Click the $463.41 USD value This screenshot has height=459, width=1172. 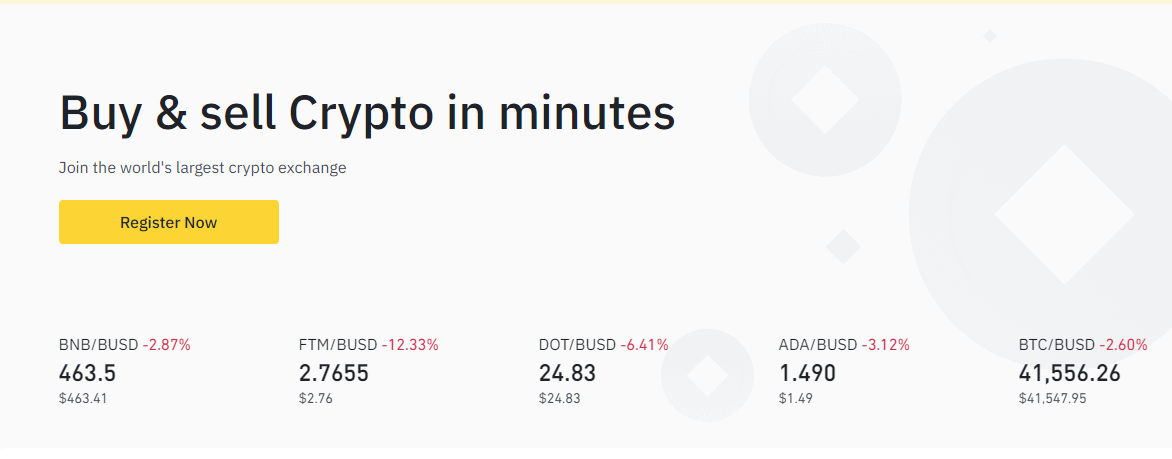[x=85, y=398]
